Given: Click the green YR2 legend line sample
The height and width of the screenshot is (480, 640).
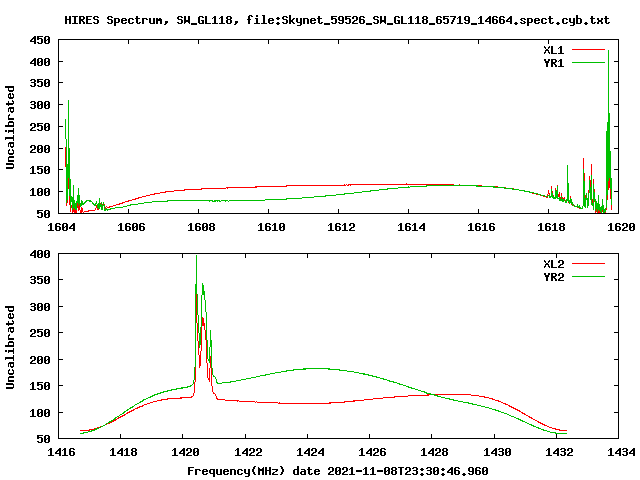Looking at the screenshot, I should [588, 277].
